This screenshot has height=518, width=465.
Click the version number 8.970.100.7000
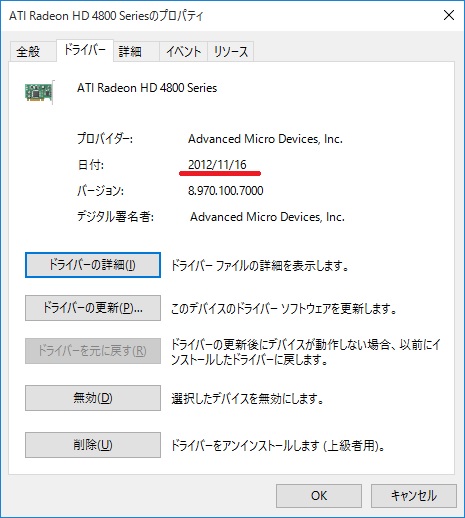click(x=226, y=191)
